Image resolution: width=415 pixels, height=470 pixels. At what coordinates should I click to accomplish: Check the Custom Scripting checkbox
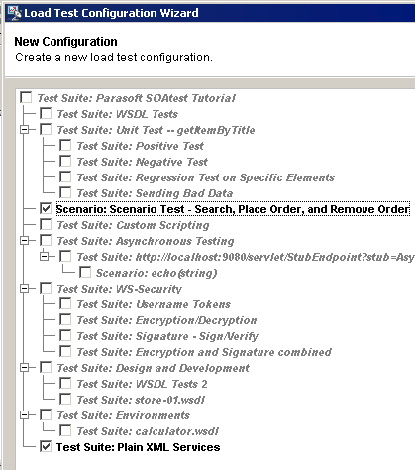coord(46,224)
